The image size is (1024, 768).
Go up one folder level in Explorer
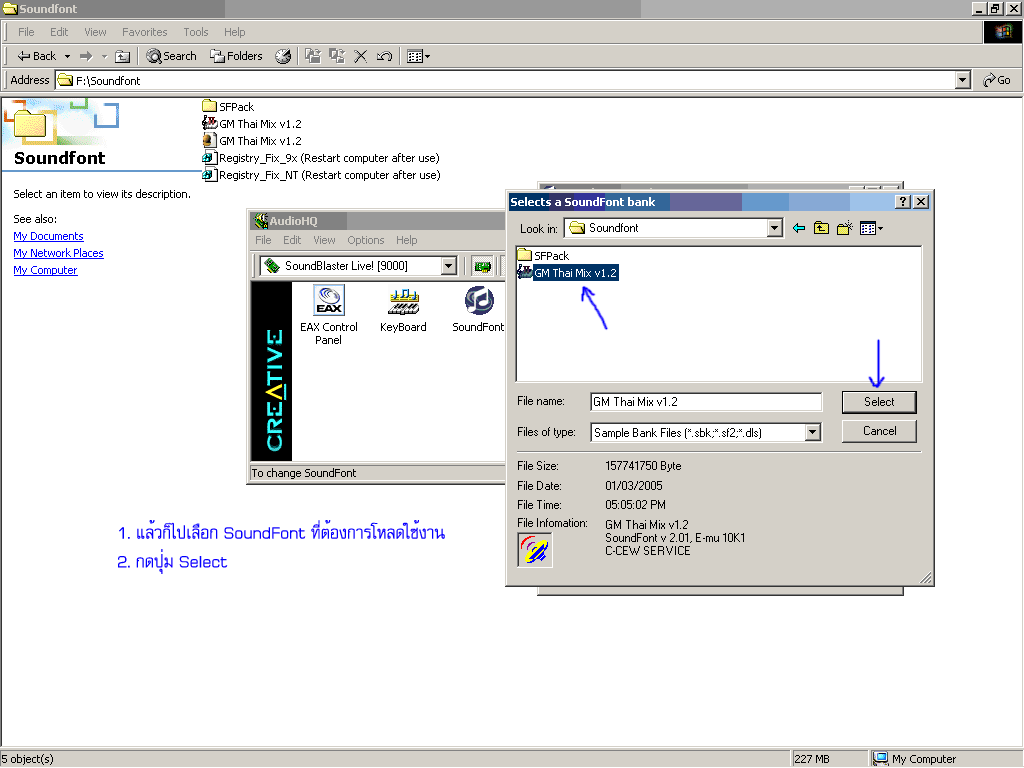click(x=122, y=56)
